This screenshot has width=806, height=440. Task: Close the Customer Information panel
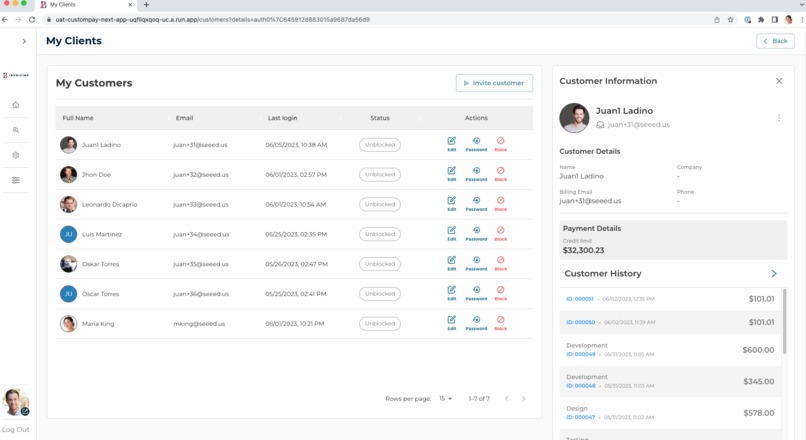click(779, 81)
